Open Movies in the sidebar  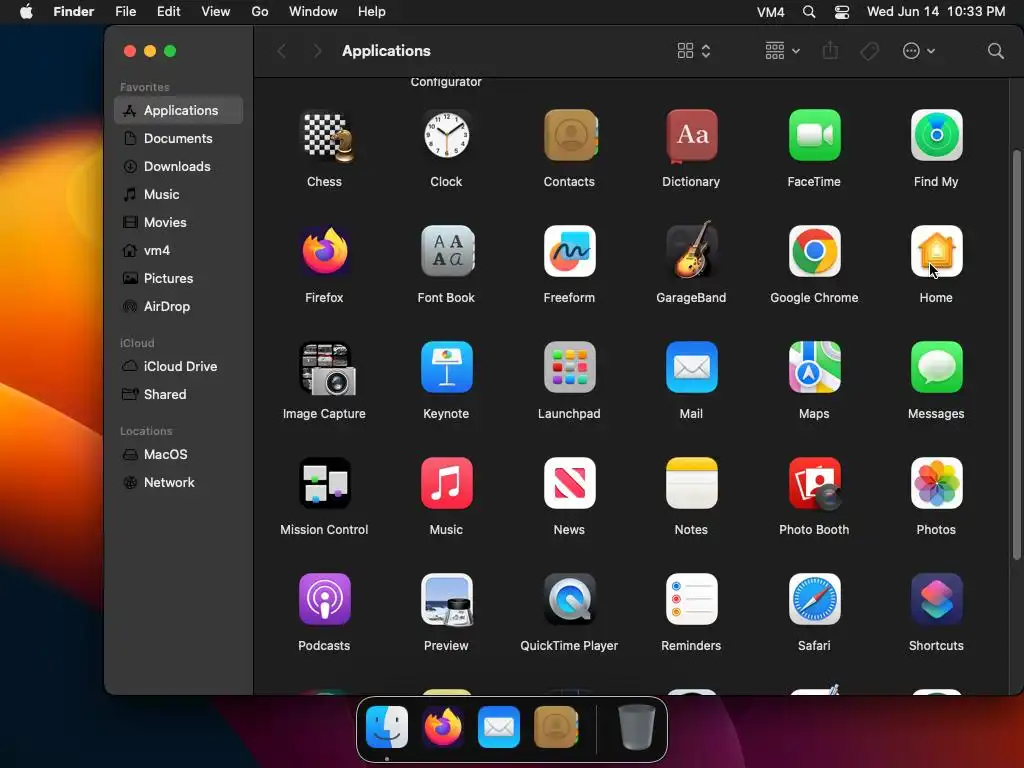click(178, 223)
